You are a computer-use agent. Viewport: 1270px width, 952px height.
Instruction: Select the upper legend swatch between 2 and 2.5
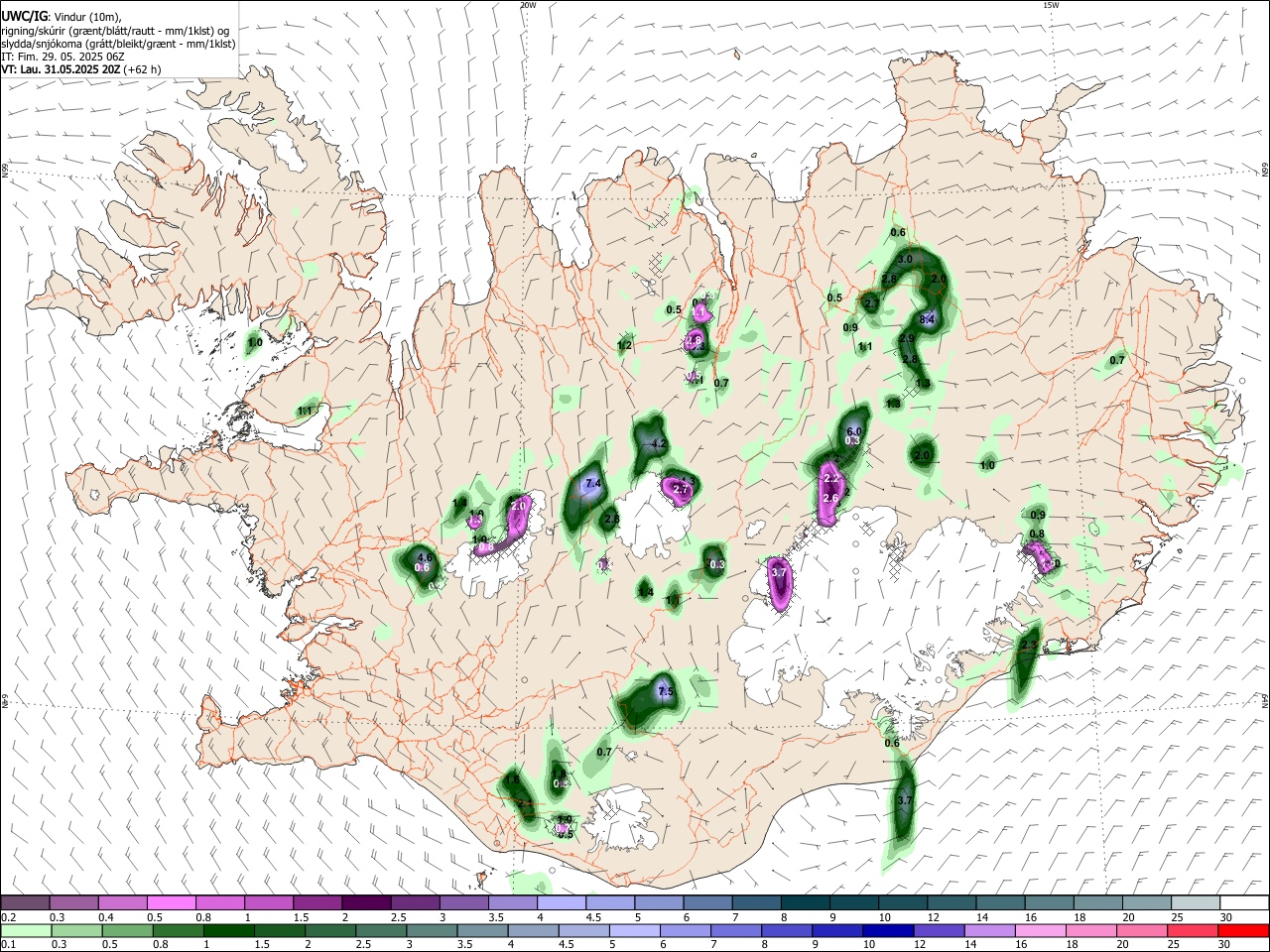pos(366,903)
